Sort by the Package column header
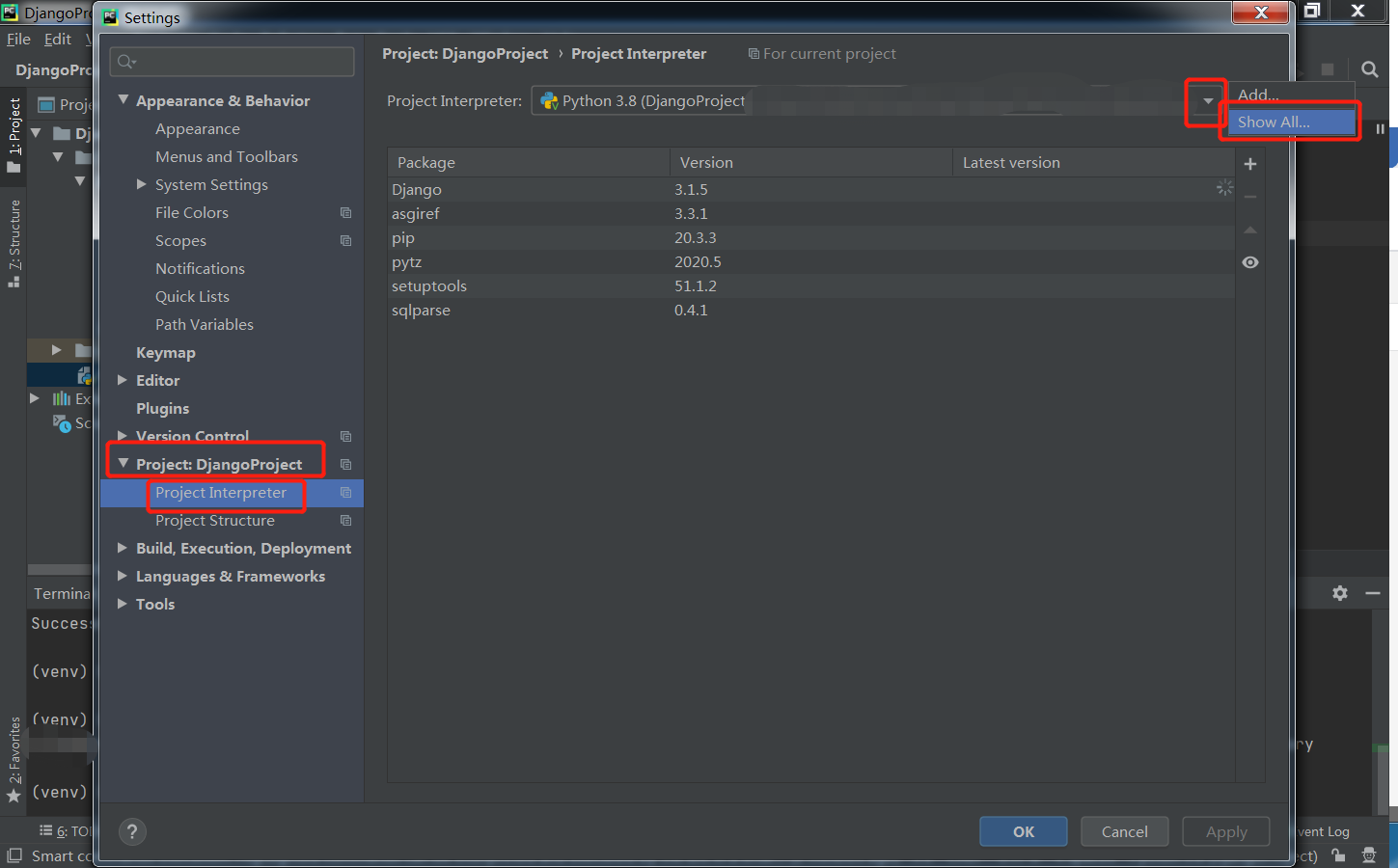This screenshot has width=1398, height=868. tap(529, 162)
